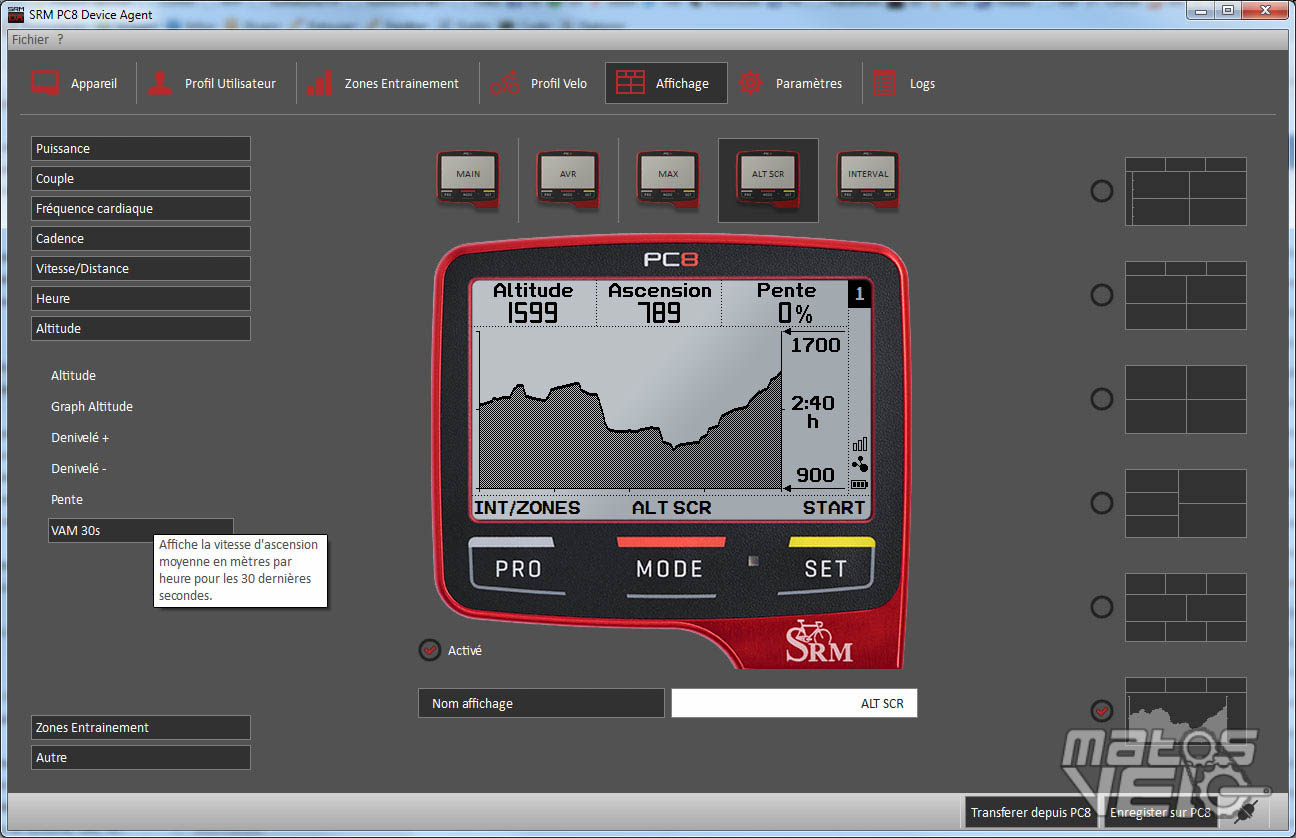Expand the Autre category
1296x838 pixels.
(141, 758)
